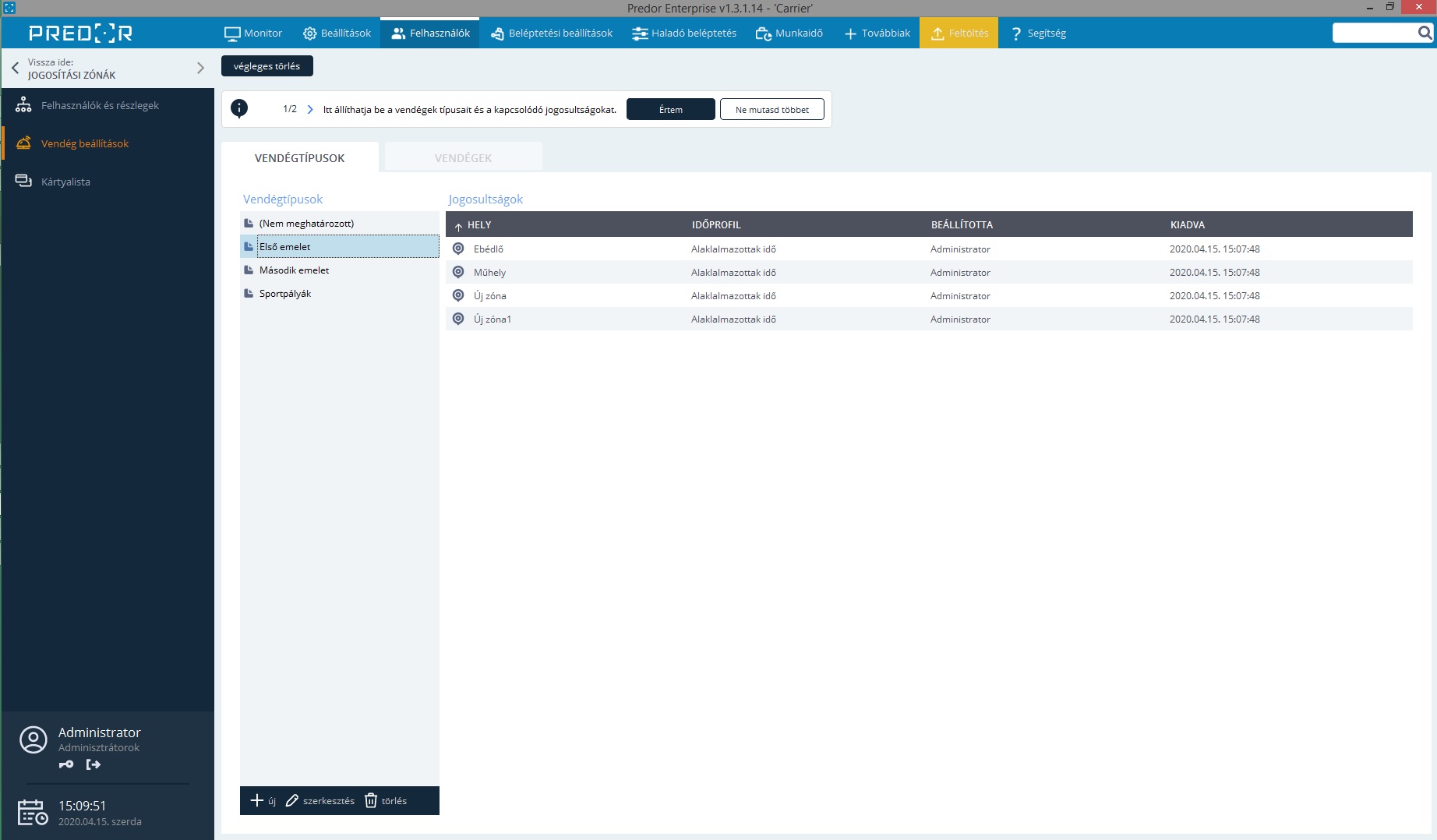Go to next tip with chevron arrow
The image size is (1437, 840).
click(x=310, y=109)
